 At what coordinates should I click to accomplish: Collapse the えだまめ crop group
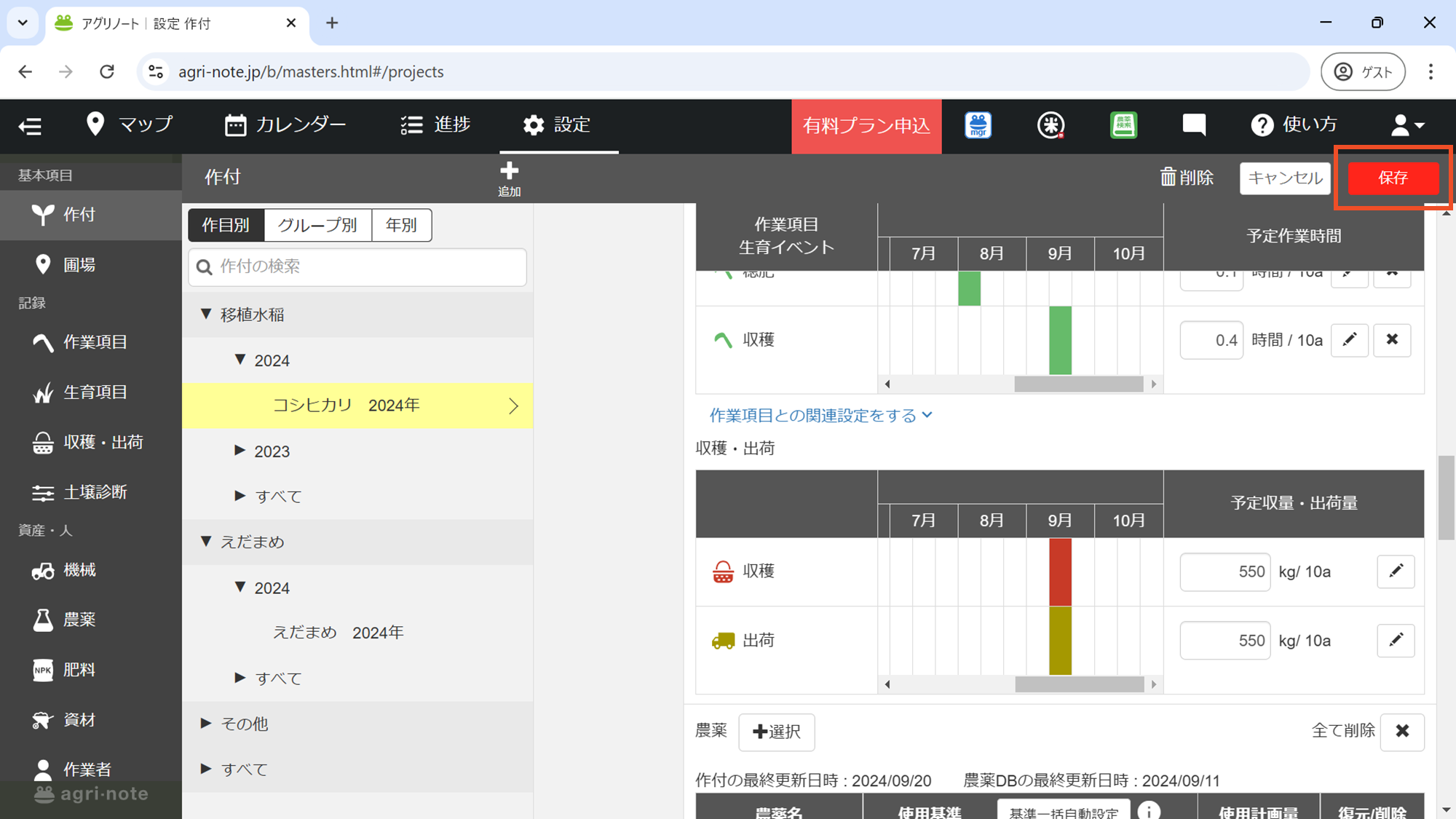click(206, 541)
